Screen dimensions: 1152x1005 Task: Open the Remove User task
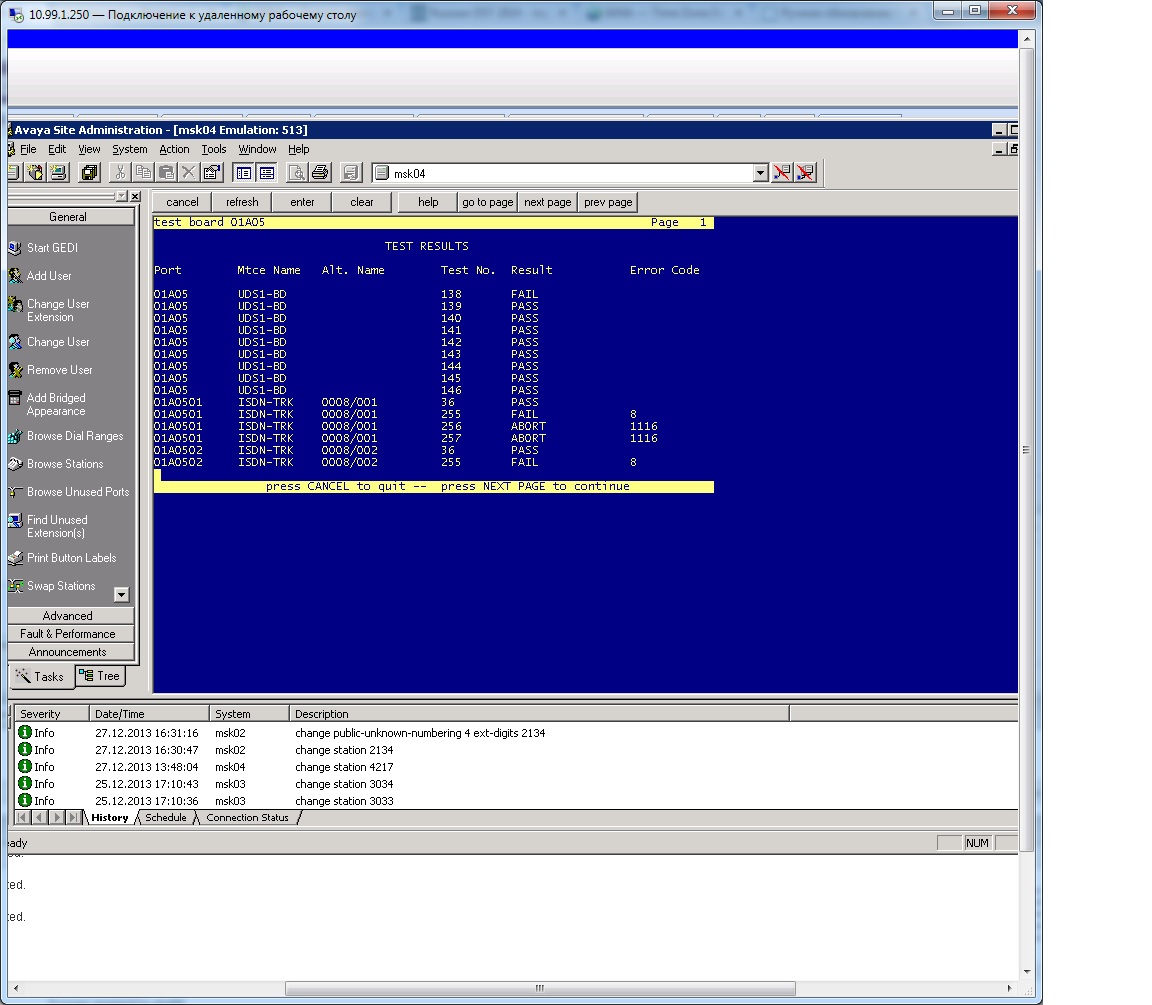click(59, 370)
